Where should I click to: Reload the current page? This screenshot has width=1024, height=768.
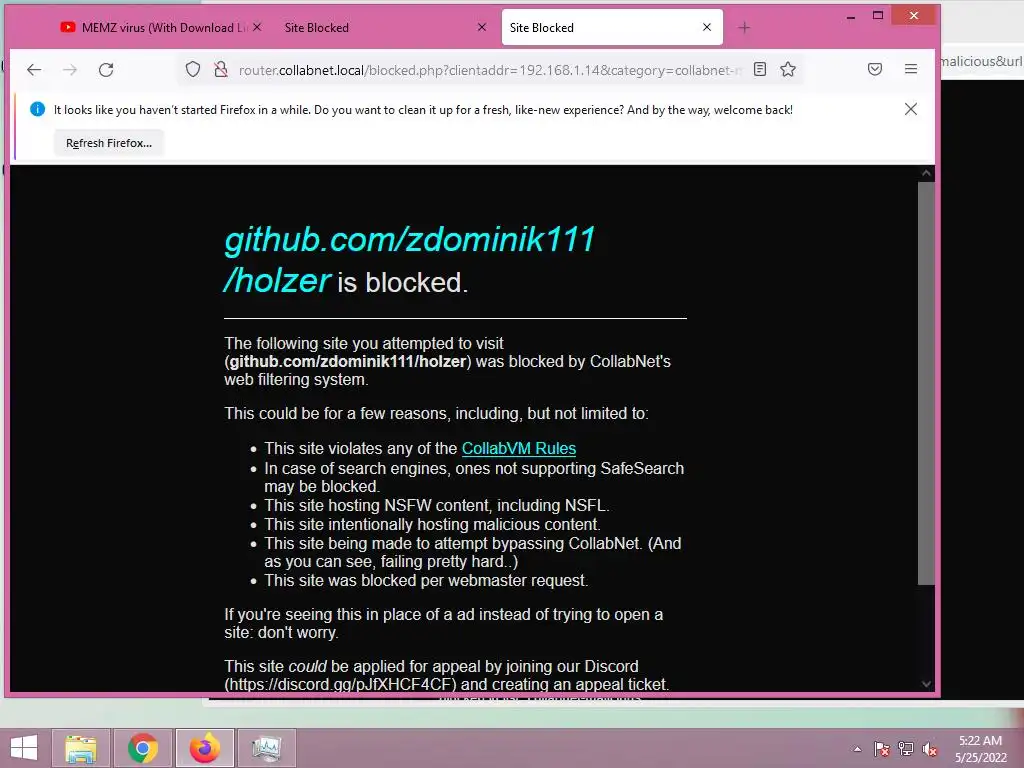[106, 69]
